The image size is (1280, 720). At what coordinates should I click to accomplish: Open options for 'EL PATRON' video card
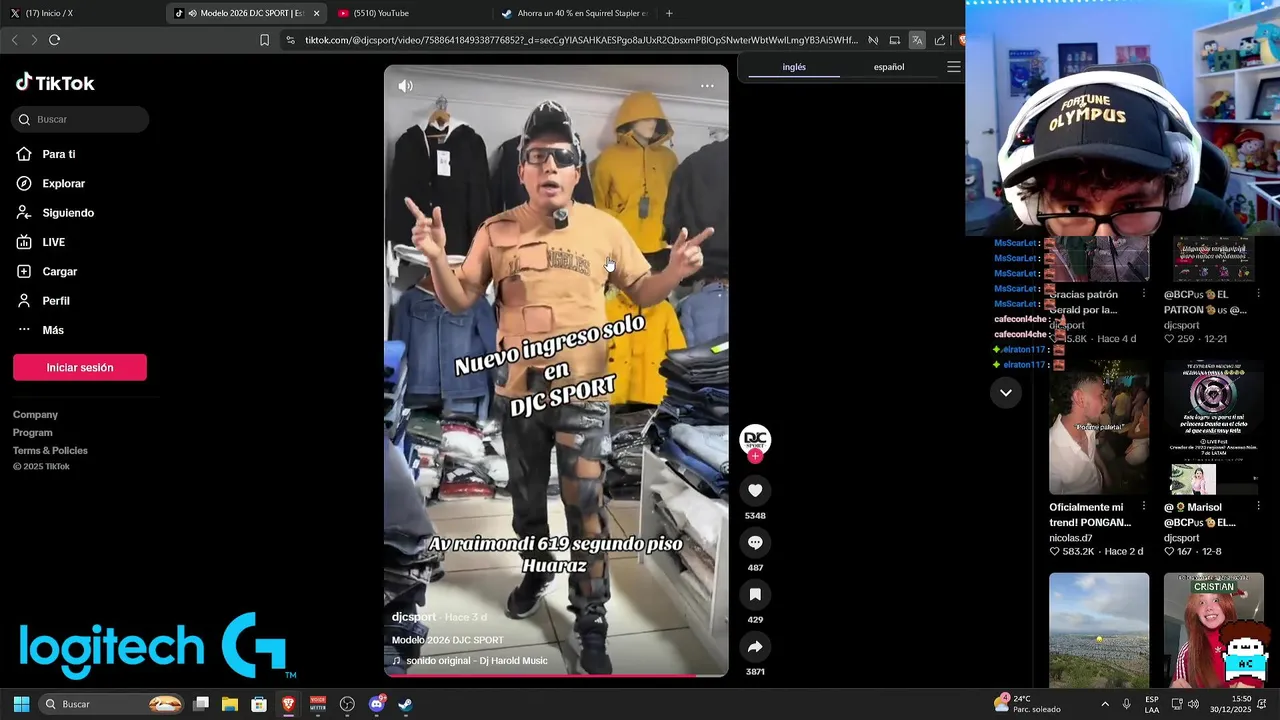1258,293
